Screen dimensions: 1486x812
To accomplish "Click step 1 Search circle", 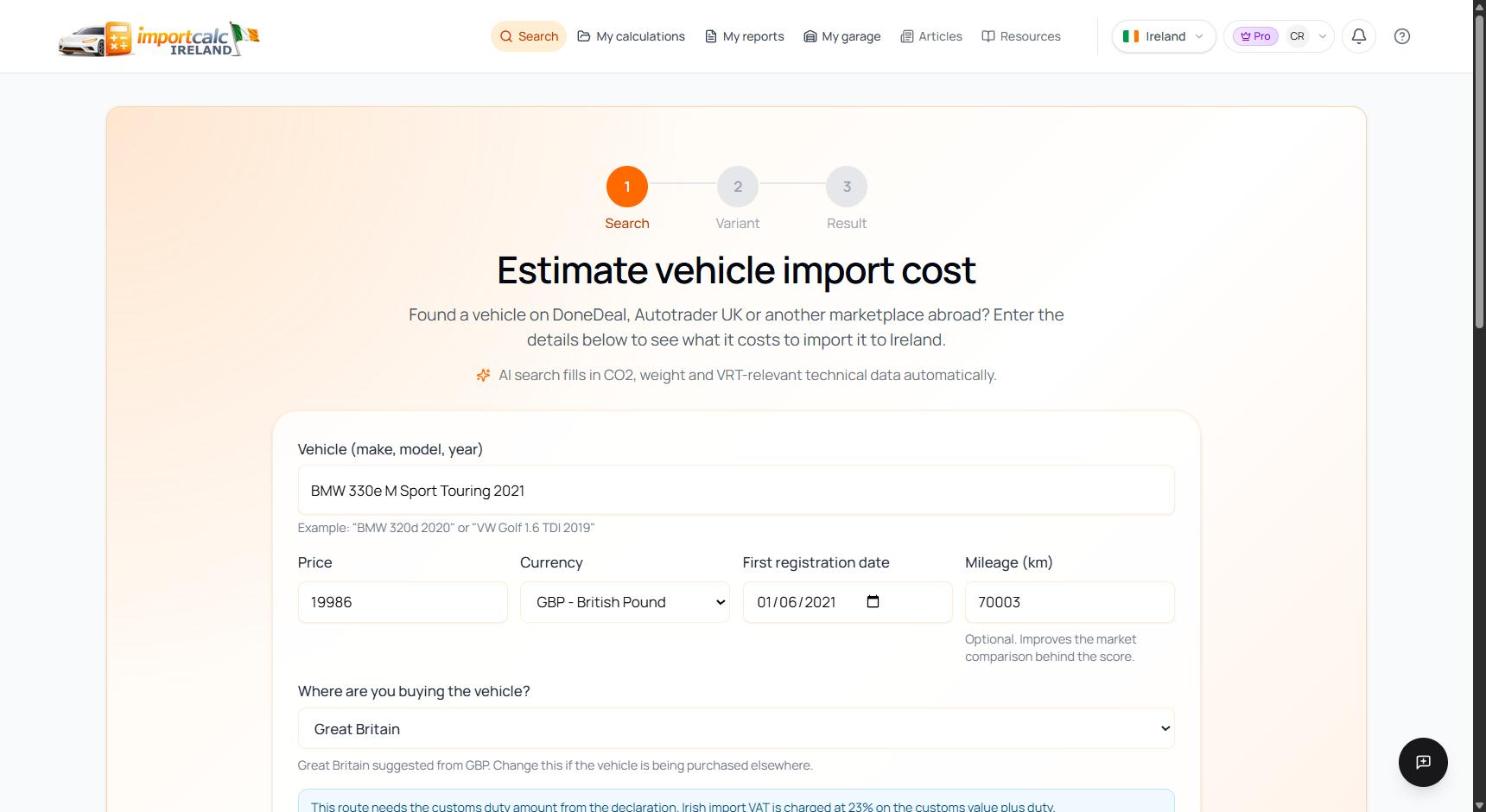I will [x=627, y=187].
